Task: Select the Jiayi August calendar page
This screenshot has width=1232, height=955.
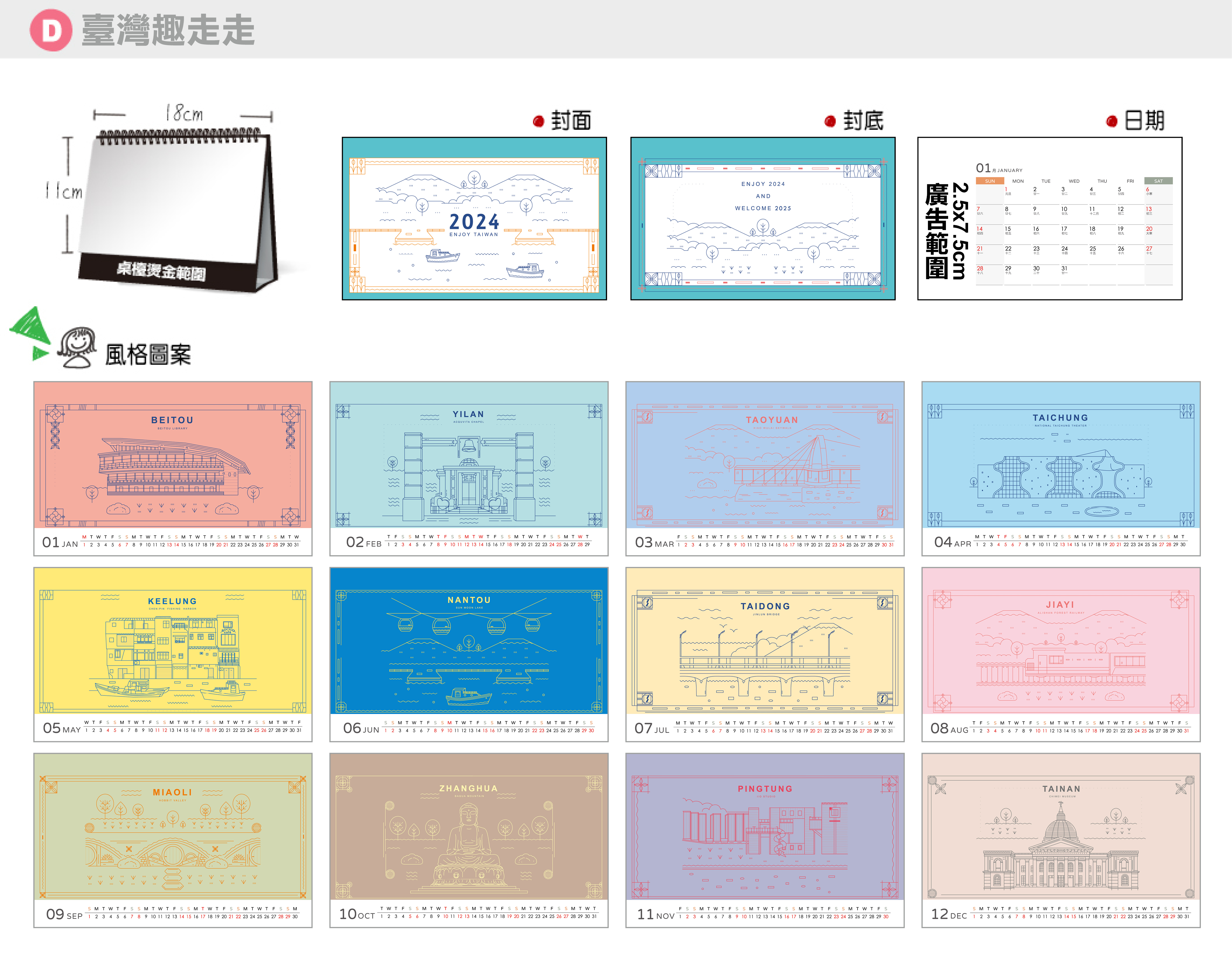Action: (x=1061, y=654)
